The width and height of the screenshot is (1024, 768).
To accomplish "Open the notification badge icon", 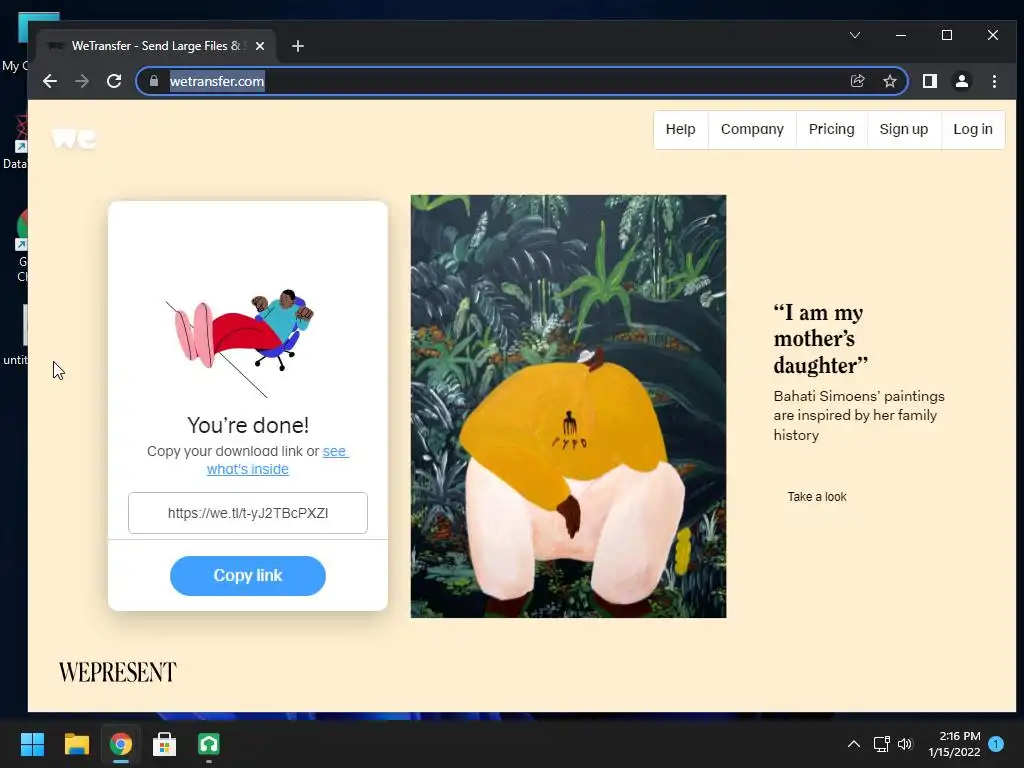I will (x=996, y=743).
